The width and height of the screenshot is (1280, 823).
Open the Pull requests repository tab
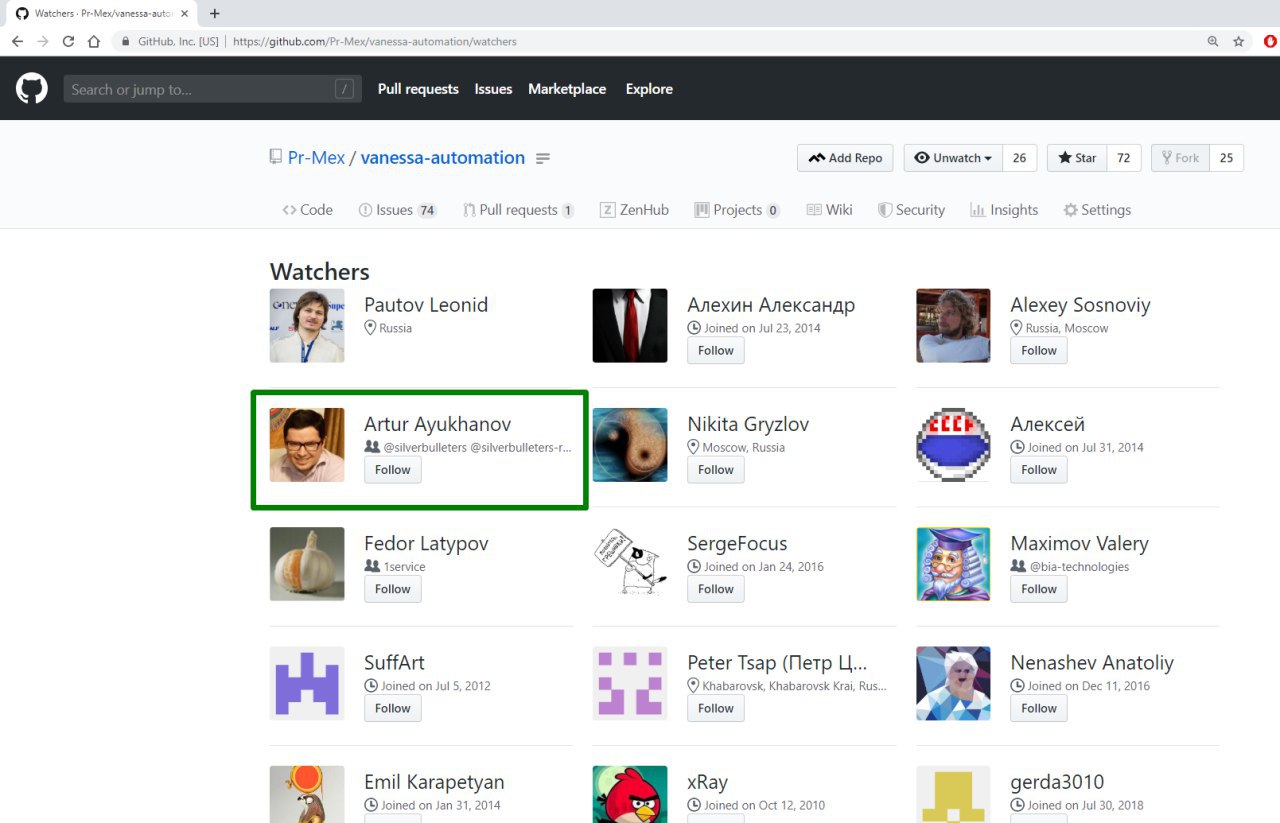pyautogui.click(x=518, y=210)
